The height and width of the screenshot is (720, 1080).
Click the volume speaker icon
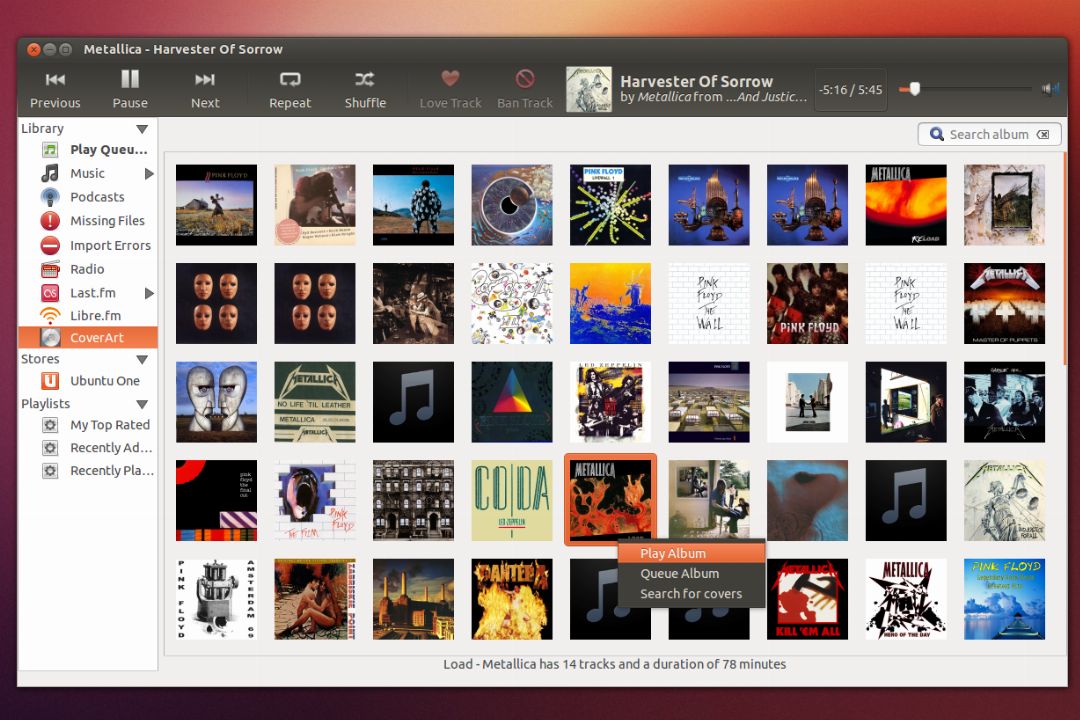1050,89
